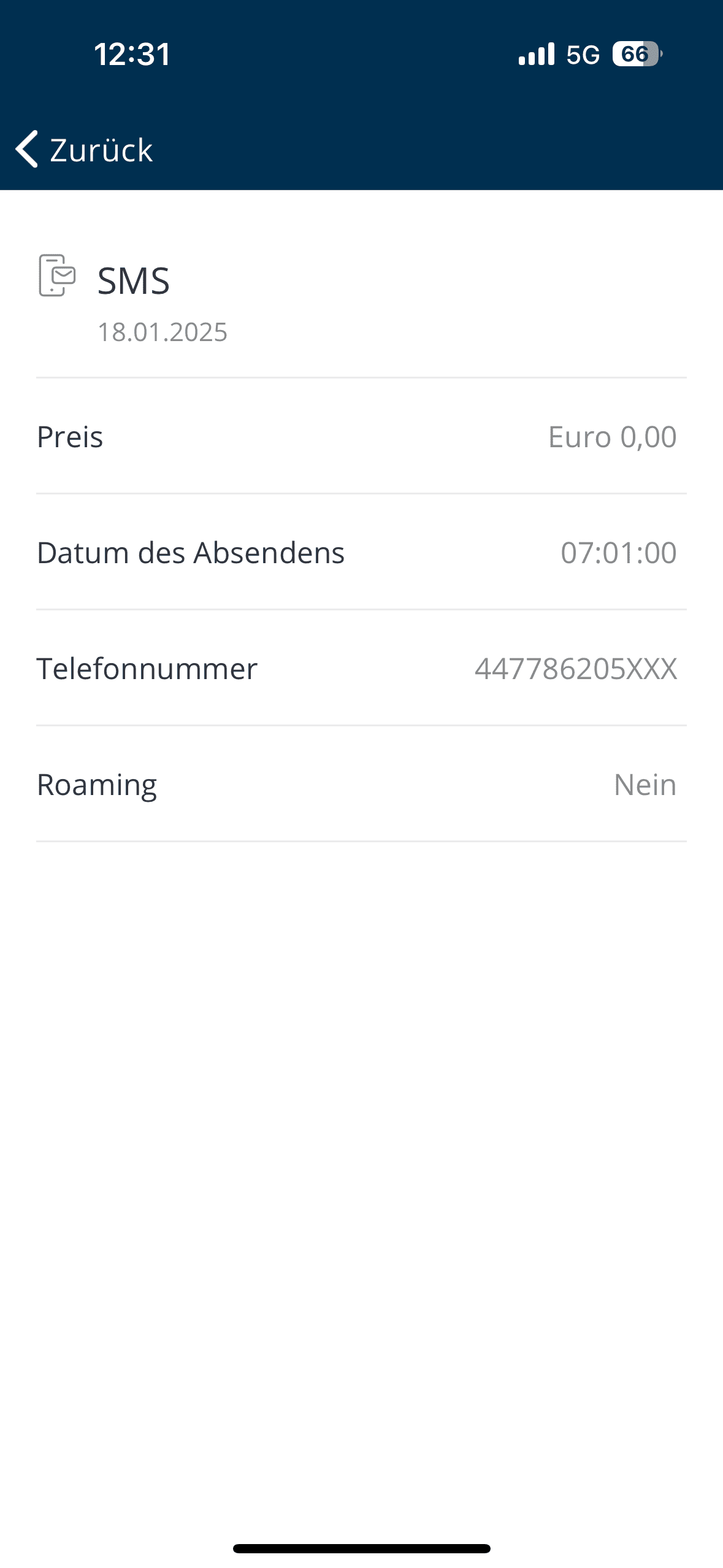Screen dimensions: 723x1568
Task: Select the SMS heading text
Action: click(134, 281)
